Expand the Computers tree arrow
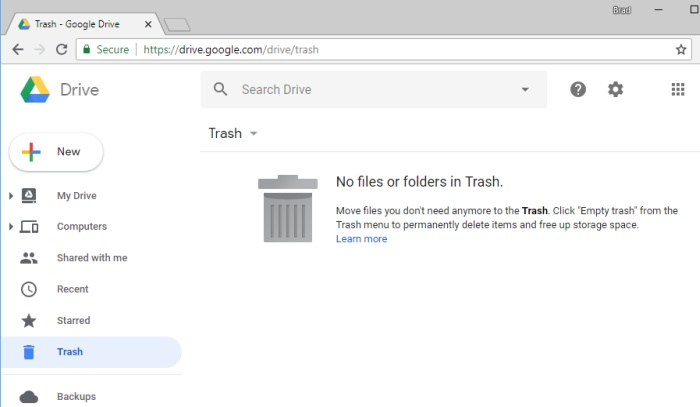Screen dimensions: 700x407 (x=11, y=227)
